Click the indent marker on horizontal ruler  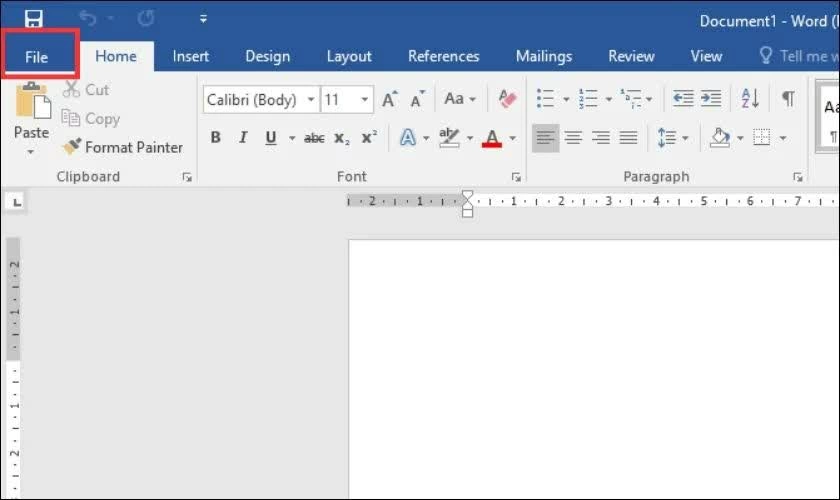pos(467,204)
